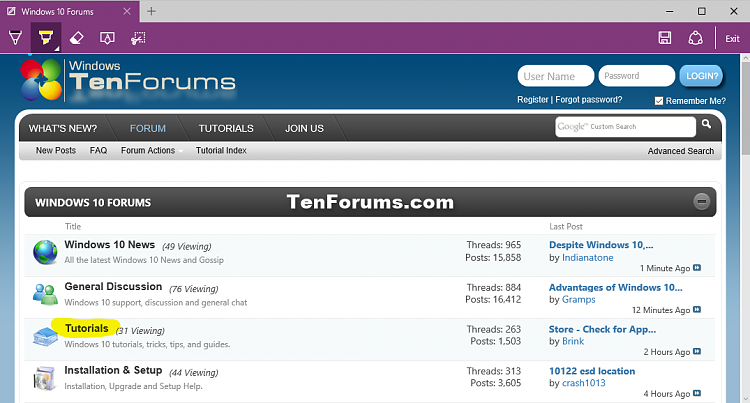Open the General Discussion forum

tap(113, 286)
